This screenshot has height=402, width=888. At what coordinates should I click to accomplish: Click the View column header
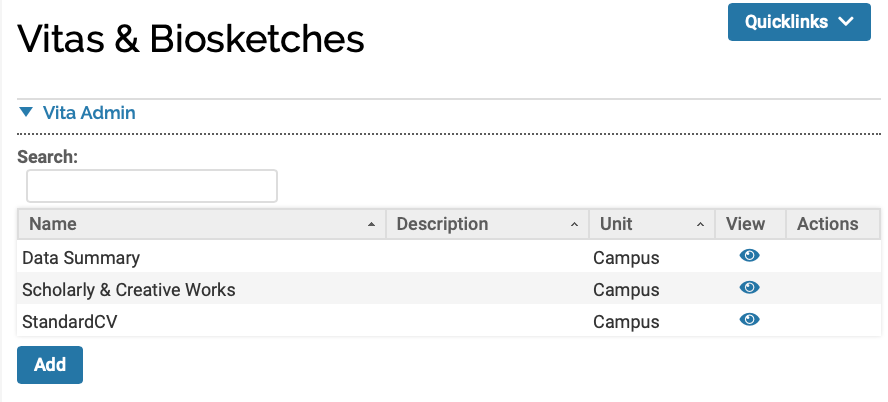pyautogui.click(x=745, y=224)
